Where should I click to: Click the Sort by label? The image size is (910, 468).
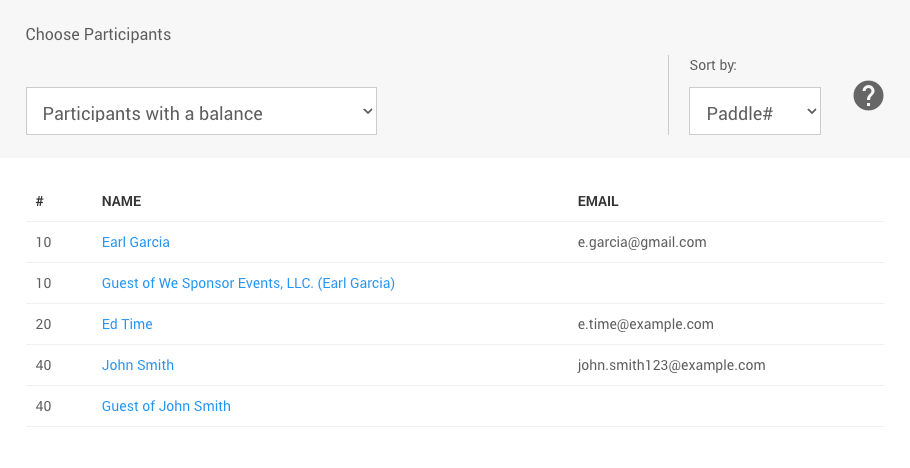[x=713, y=66]
